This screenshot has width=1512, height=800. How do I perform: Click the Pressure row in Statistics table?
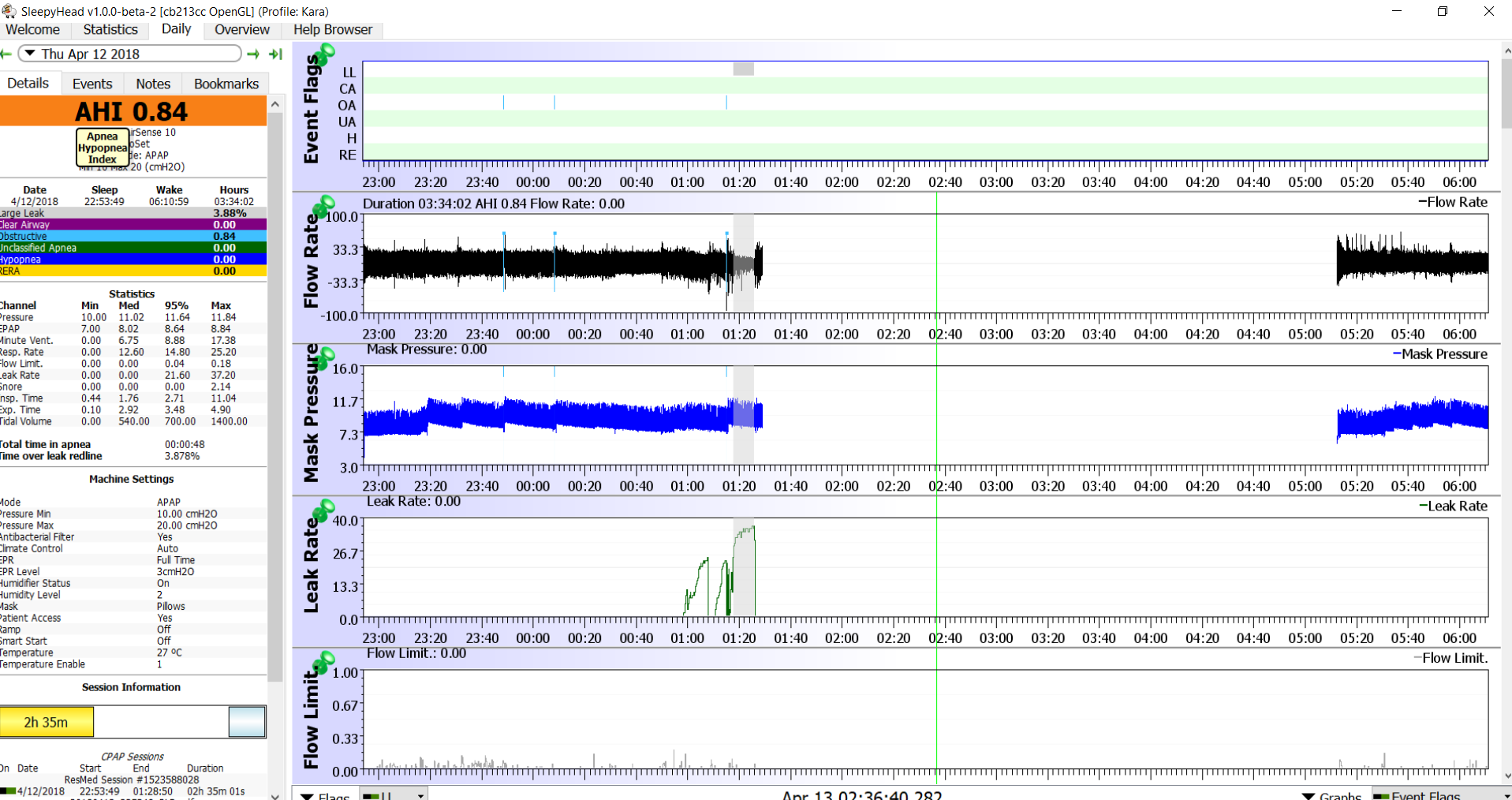pos(133,317)
